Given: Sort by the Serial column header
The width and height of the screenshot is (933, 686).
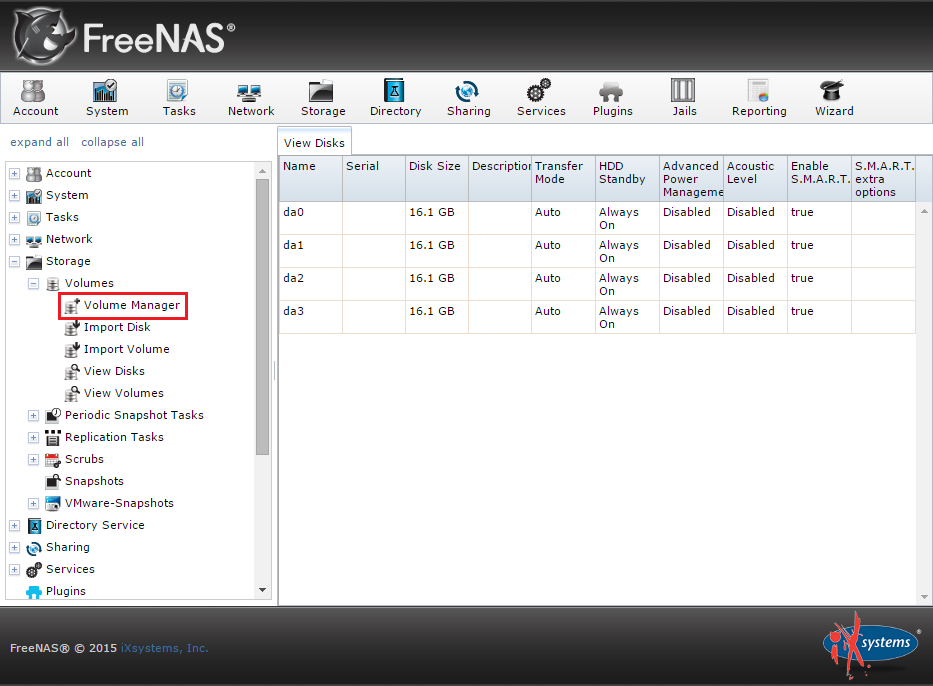Looking at the screenshot, I should (374, 178).
